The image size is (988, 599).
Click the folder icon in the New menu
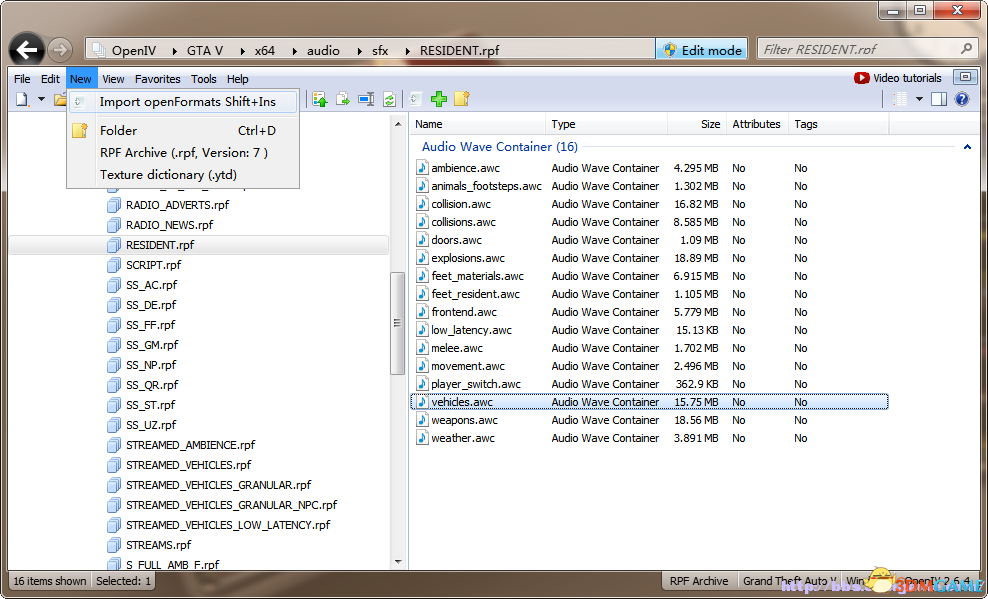point(80,130)
